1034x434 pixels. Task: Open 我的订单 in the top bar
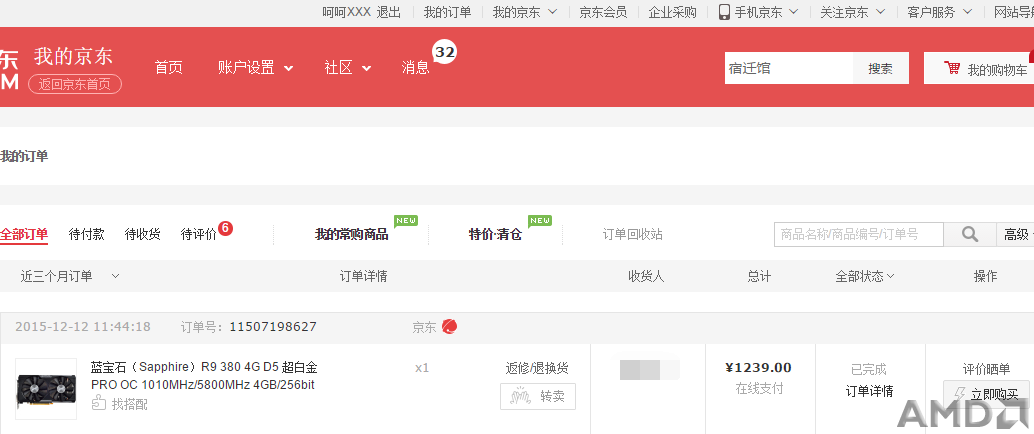447,12
